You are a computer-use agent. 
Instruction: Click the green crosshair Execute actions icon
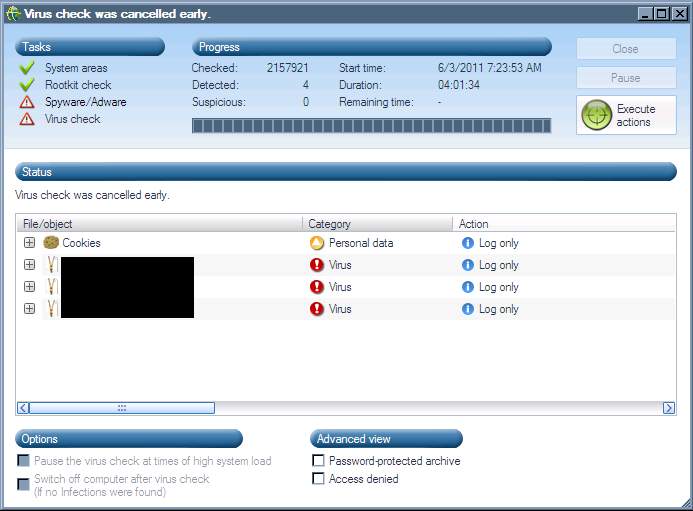pos(596,115)
